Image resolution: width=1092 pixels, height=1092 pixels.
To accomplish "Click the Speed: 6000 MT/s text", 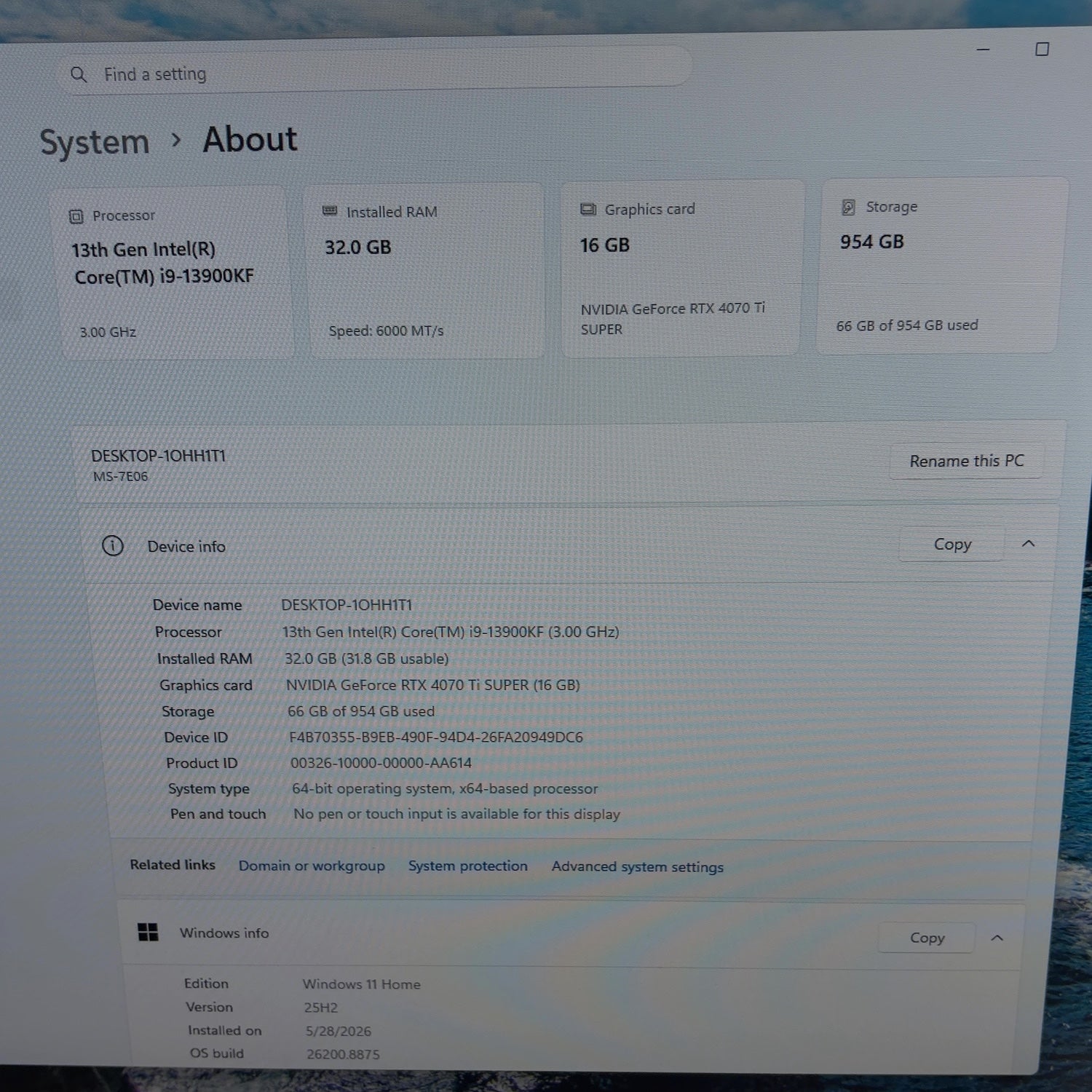I will point(386,331).
